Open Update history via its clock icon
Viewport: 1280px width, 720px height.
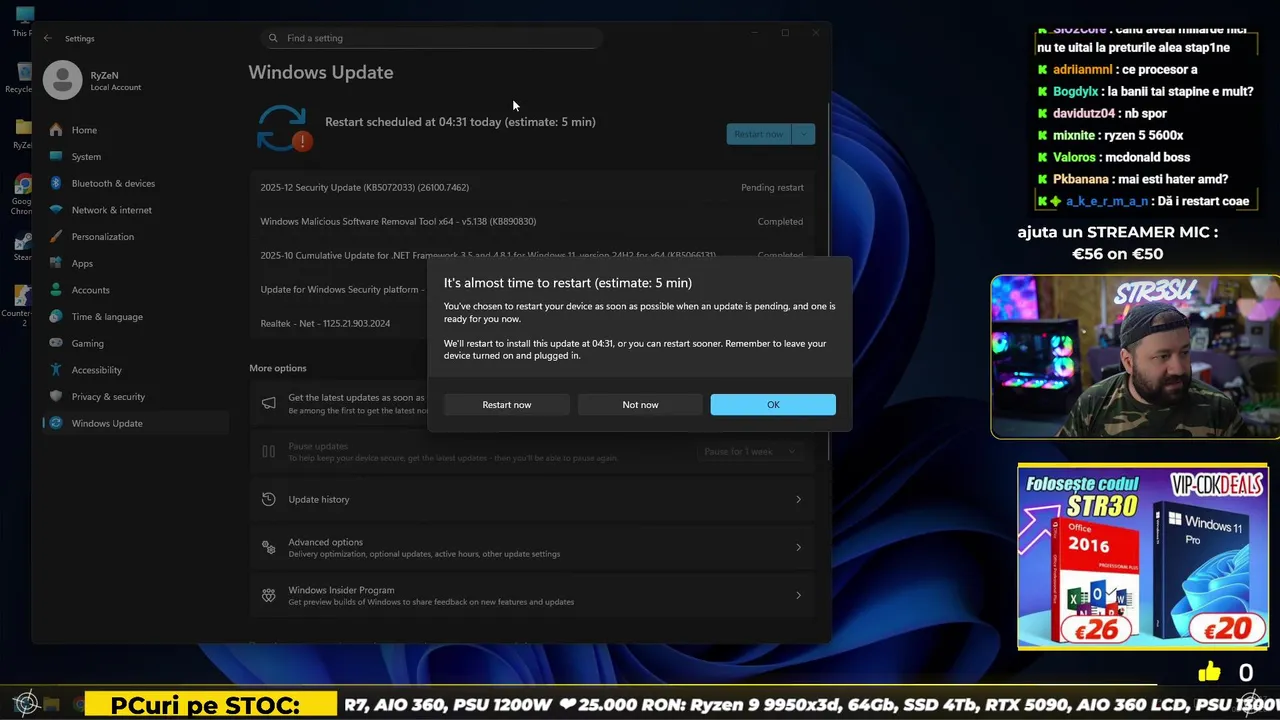pyautogui.click(x=268, y=499)
